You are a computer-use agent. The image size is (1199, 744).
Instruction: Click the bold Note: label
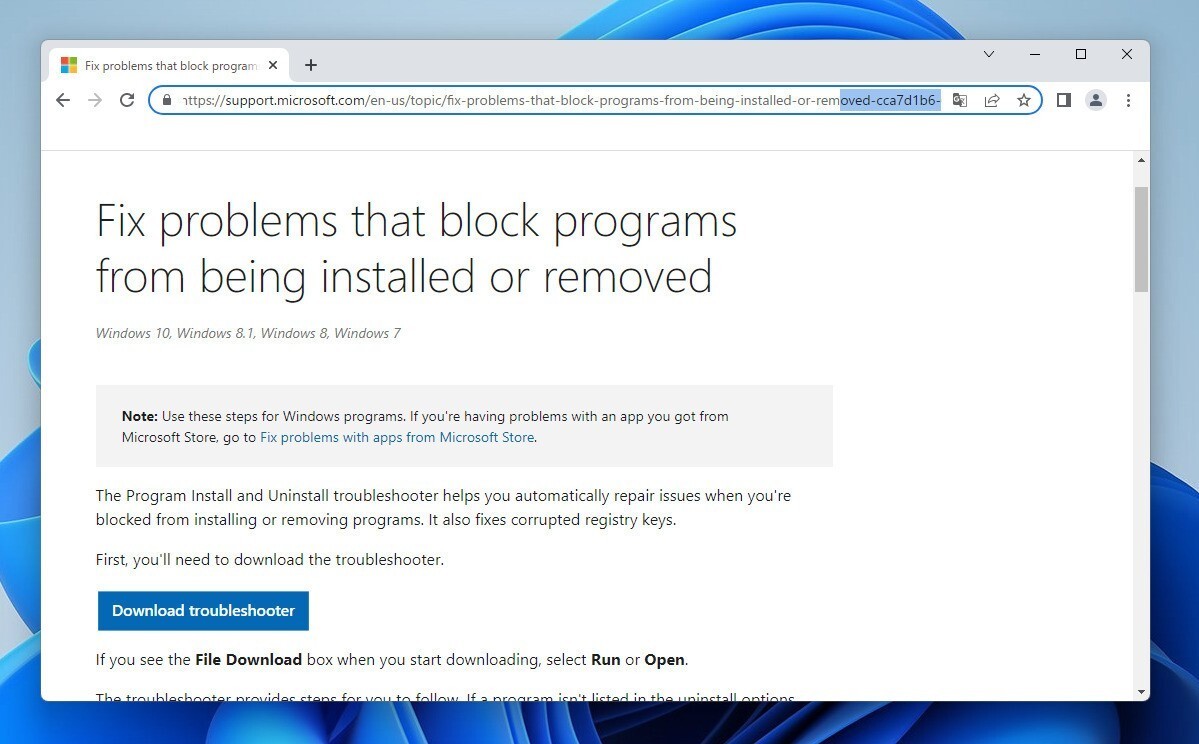point(139,416)
